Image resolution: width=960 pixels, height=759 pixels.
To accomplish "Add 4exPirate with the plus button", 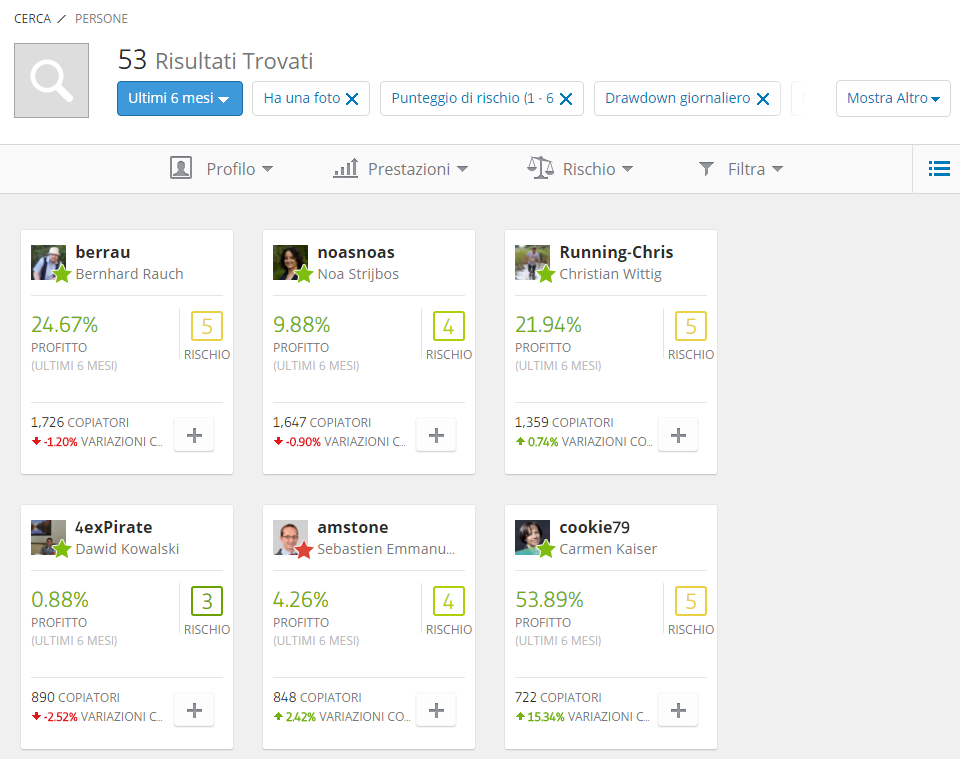I will (194, 710).
